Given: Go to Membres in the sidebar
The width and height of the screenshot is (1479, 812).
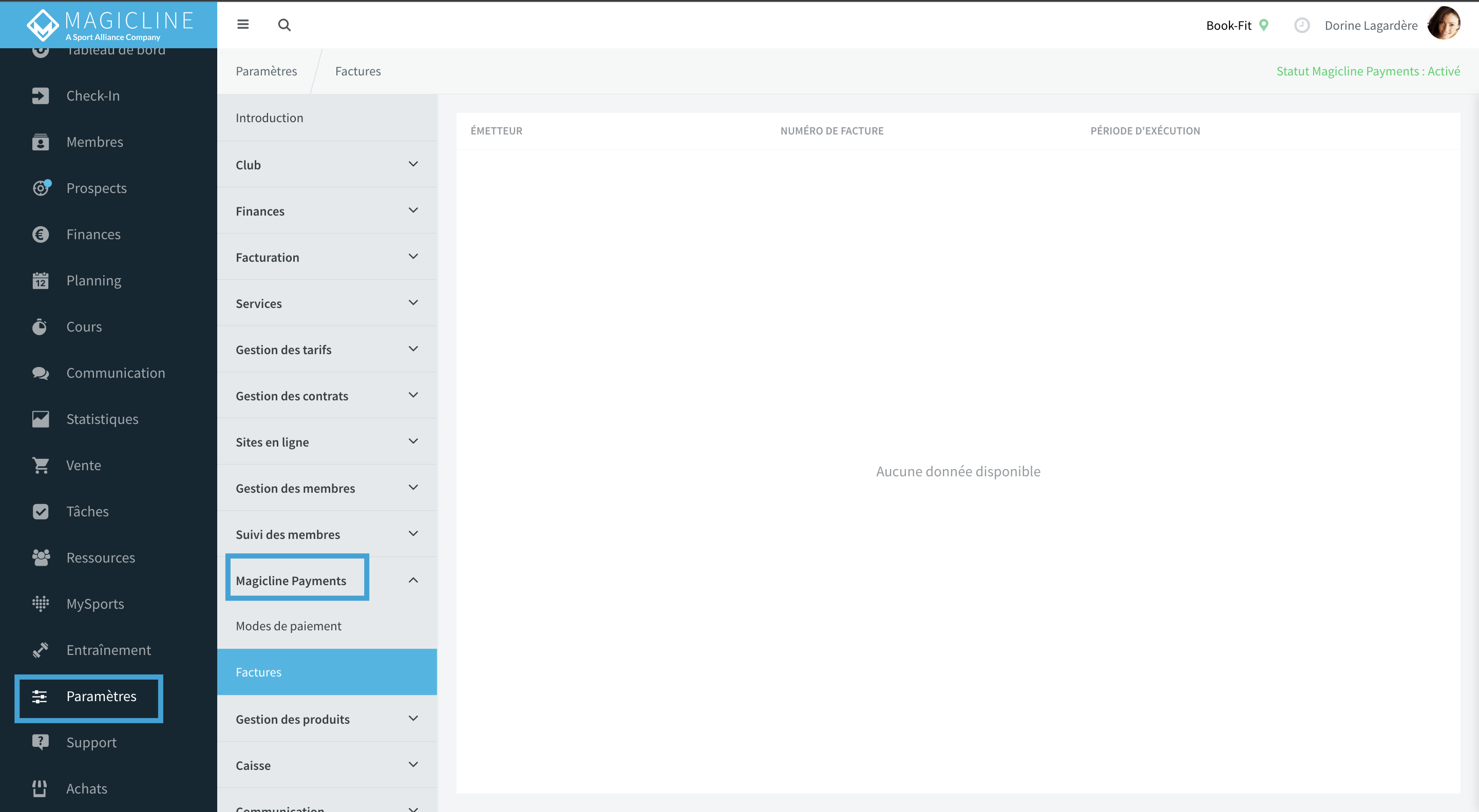Looking at the screenshot, I should (x=94, y=142).
